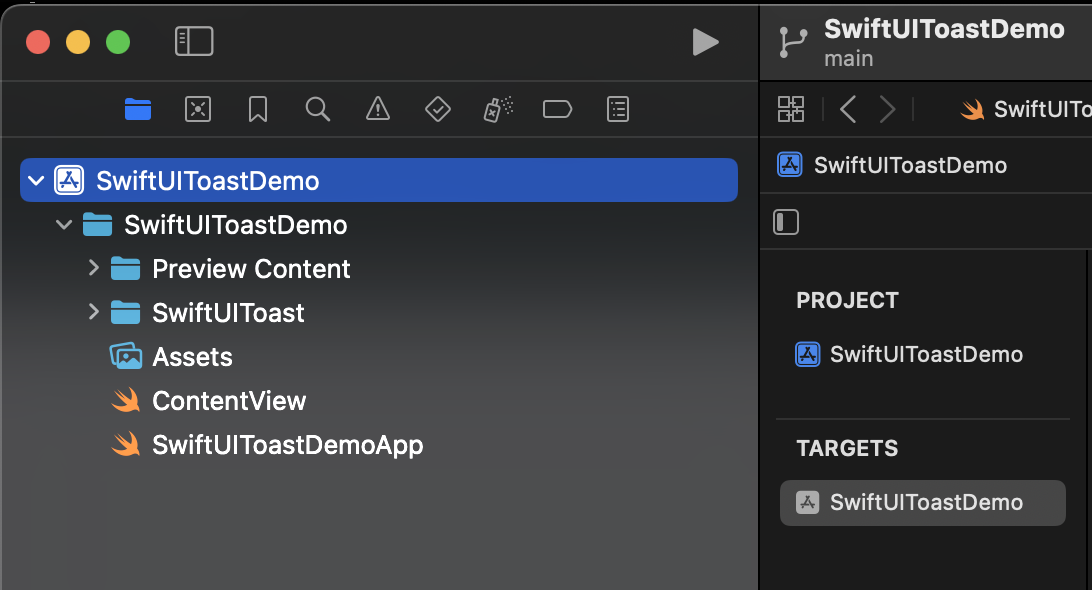
Task: Toggle the project and targets list panel
Action: point(787,222)
